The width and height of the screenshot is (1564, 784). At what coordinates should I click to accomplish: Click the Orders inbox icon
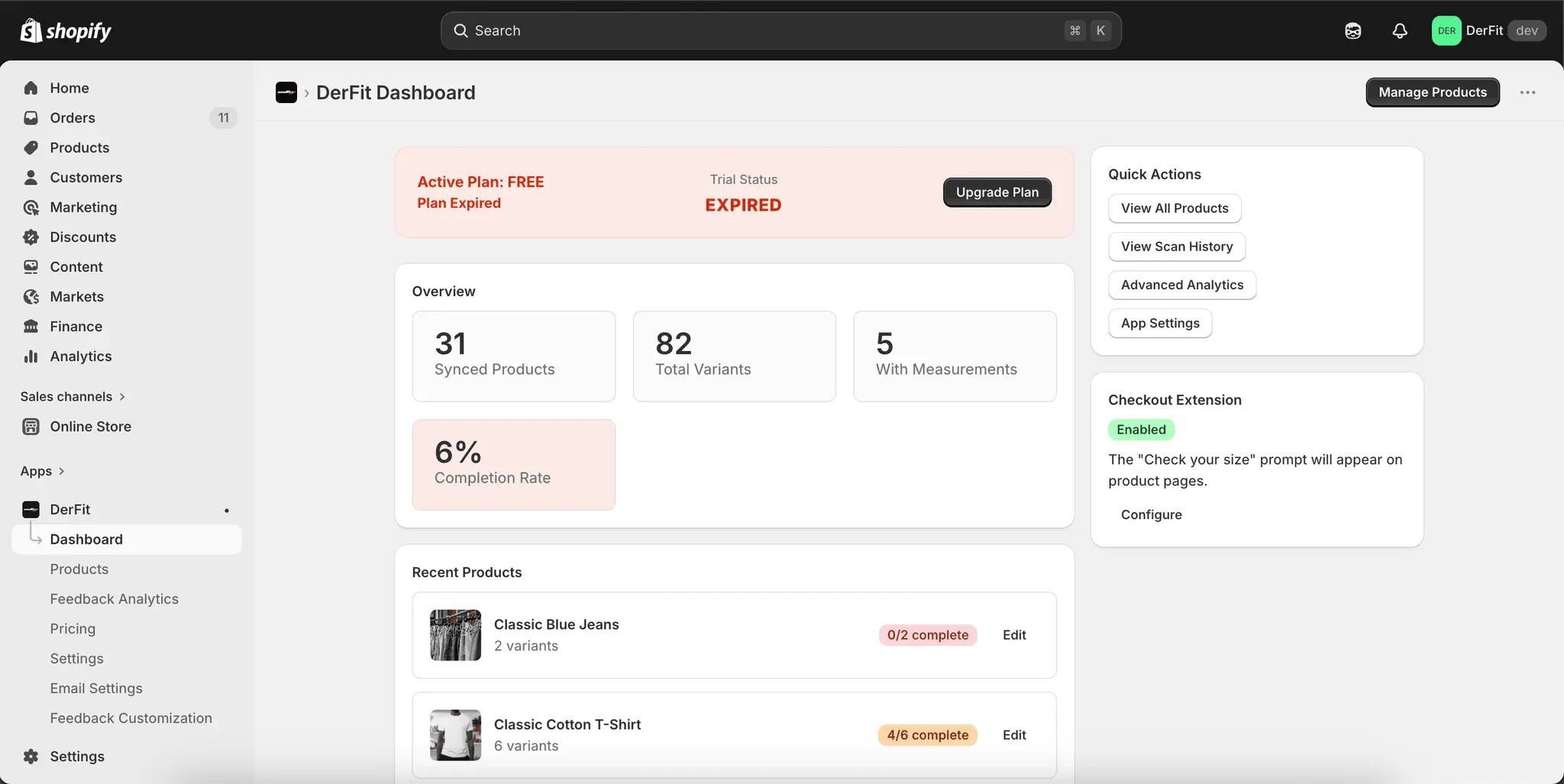coord(31,118)
